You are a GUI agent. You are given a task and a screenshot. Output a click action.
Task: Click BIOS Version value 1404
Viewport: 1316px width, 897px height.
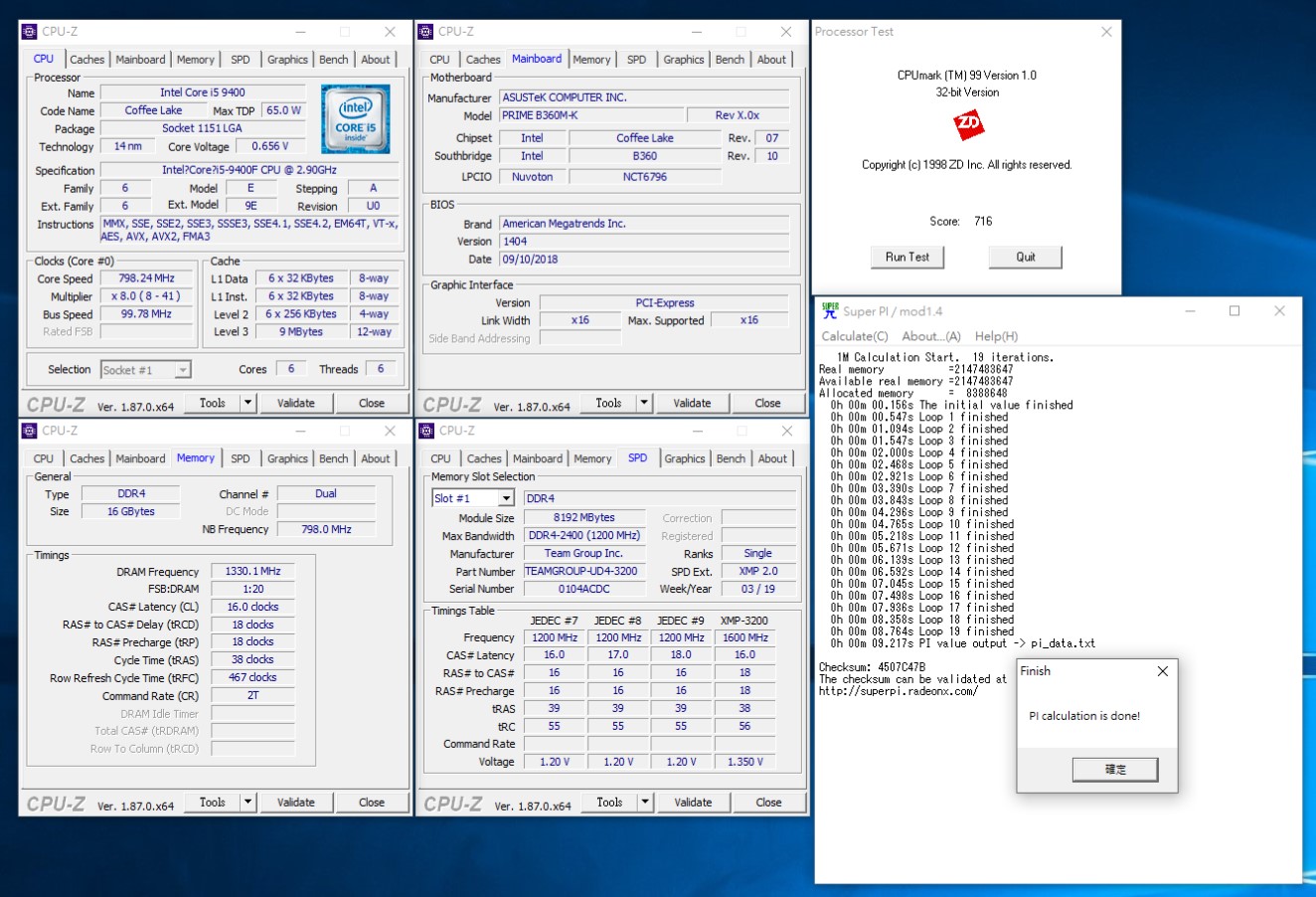[x=644, y=242]
